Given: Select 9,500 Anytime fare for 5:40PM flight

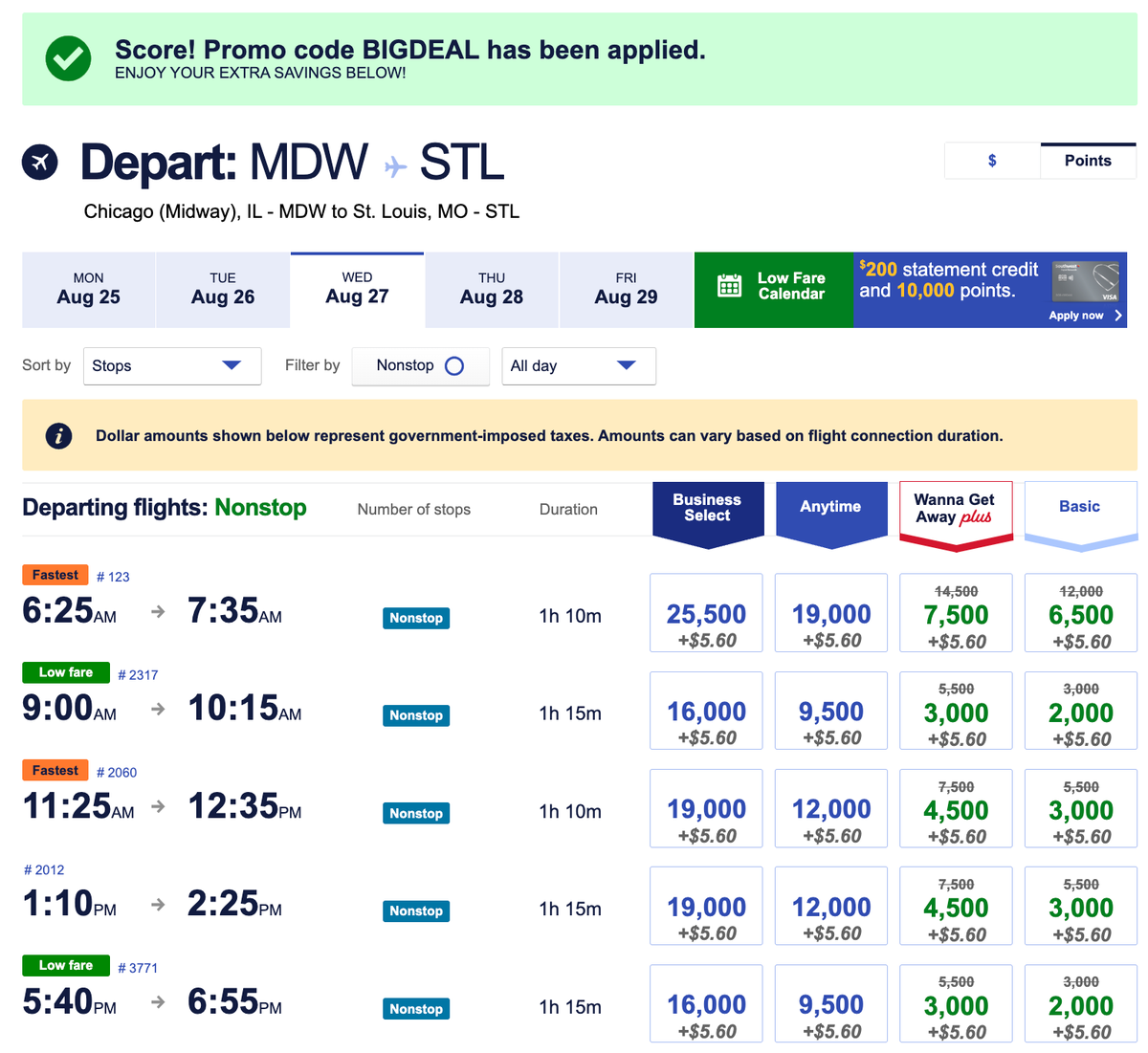Looking at the screenshot, I should 831,1003.
